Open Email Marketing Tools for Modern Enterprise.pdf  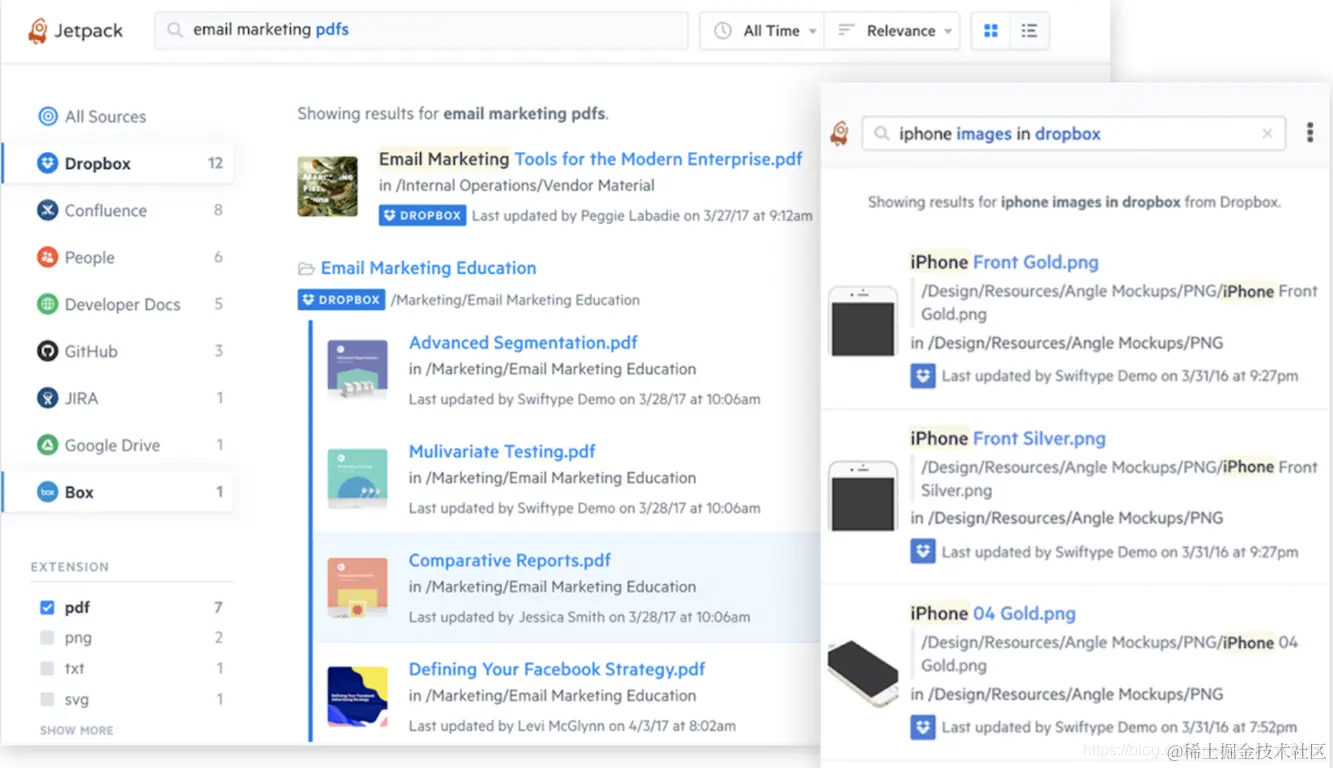[x=590, y=159]
